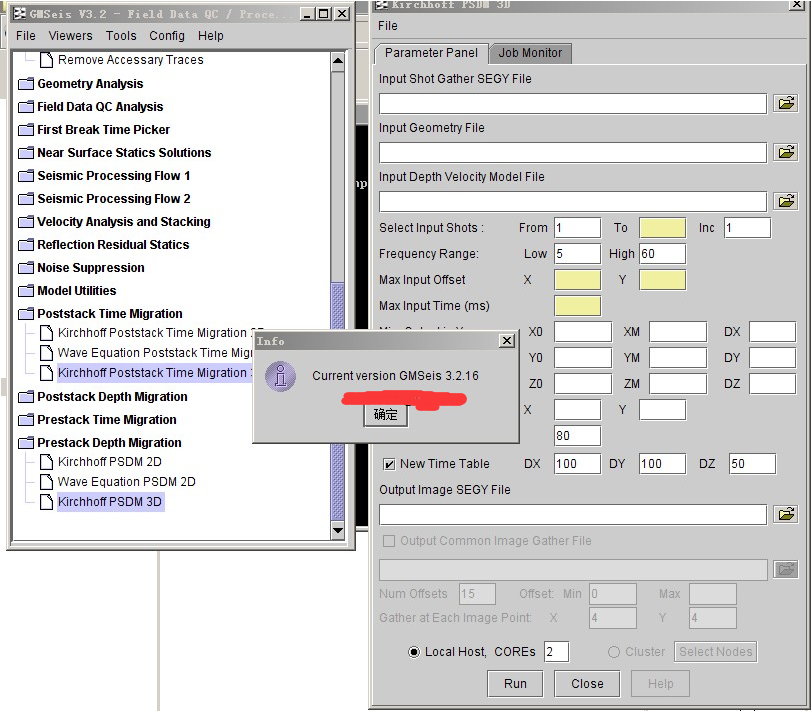
Task: Browse for Input Depth Velocity Model File
Action: (x=786, y=201)
